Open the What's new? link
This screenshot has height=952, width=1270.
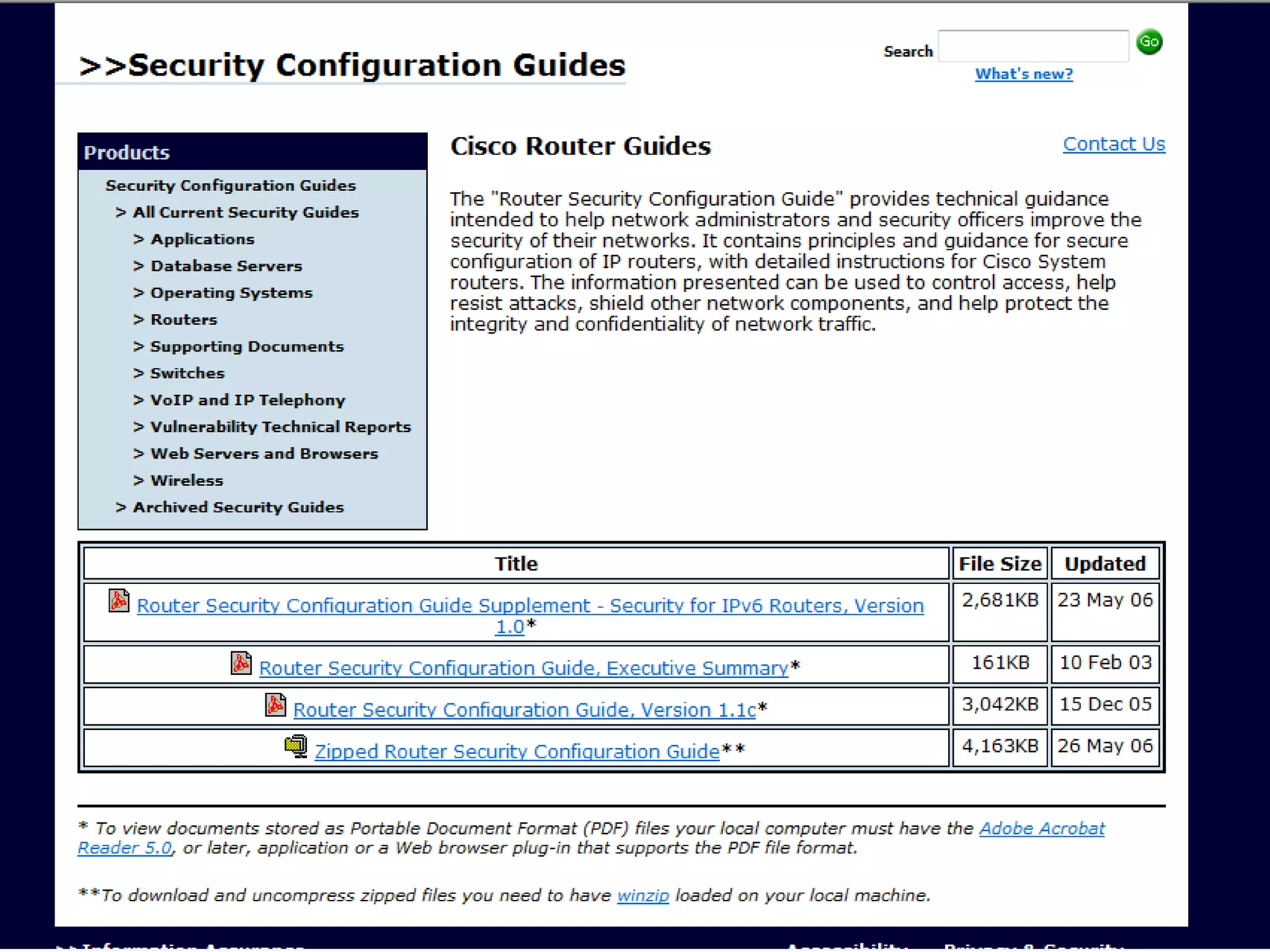[x=1023, y=74]
